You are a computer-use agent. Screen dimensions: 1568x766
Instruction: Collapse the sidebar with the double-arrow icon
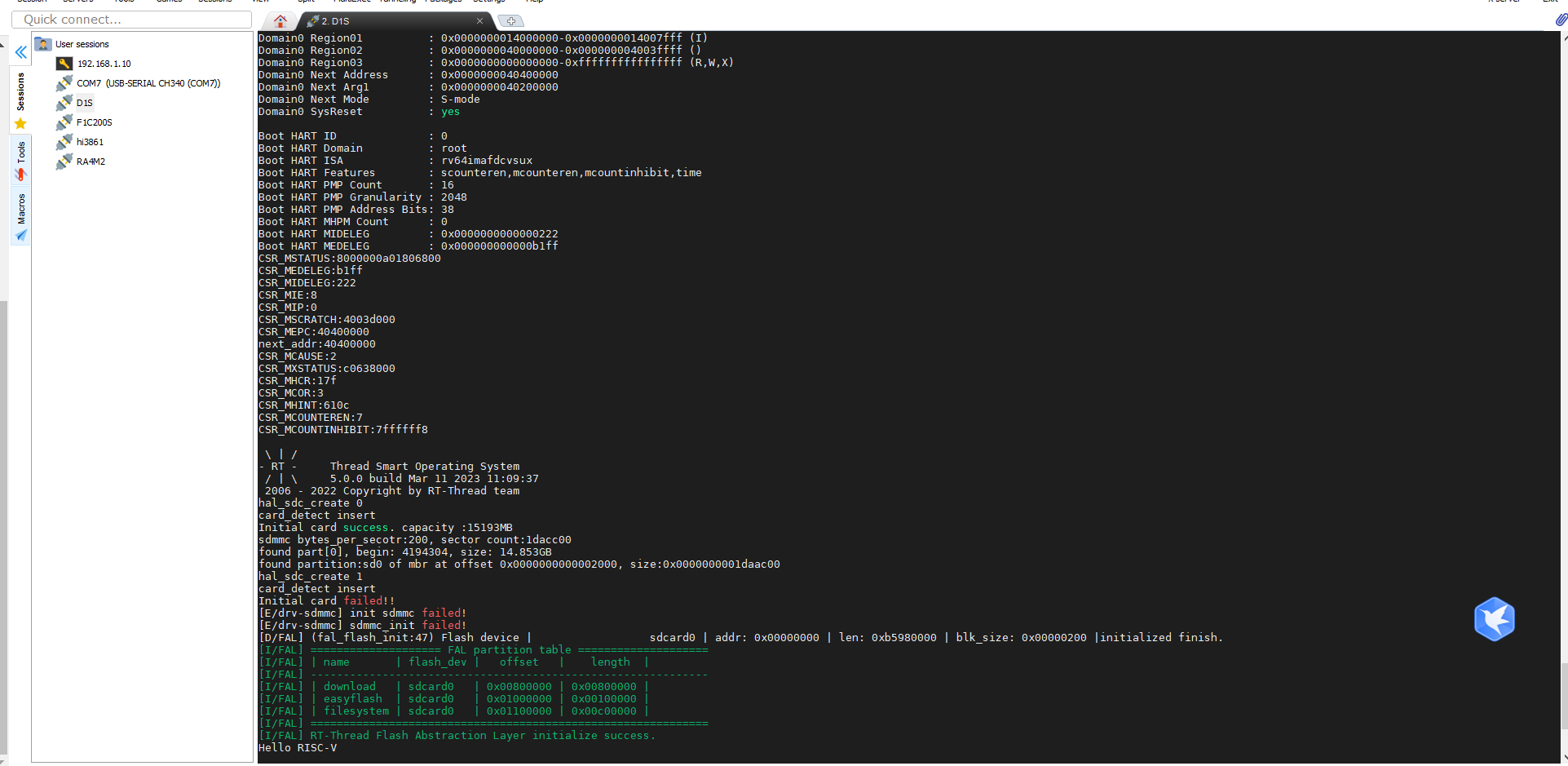coord(21,52)
